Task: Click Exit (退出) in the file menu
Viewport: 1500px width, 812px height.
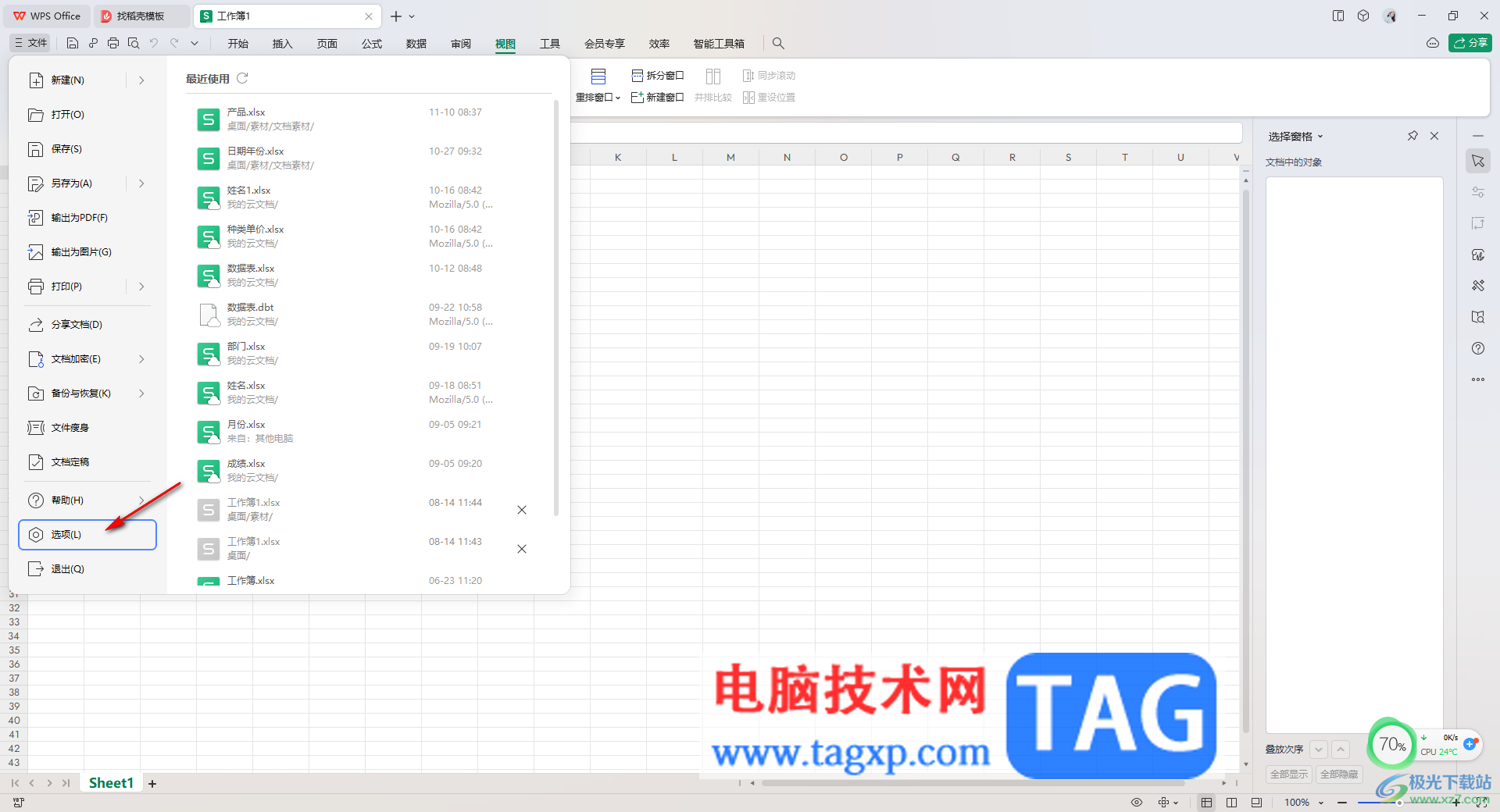Action: [x=87, y=569]
